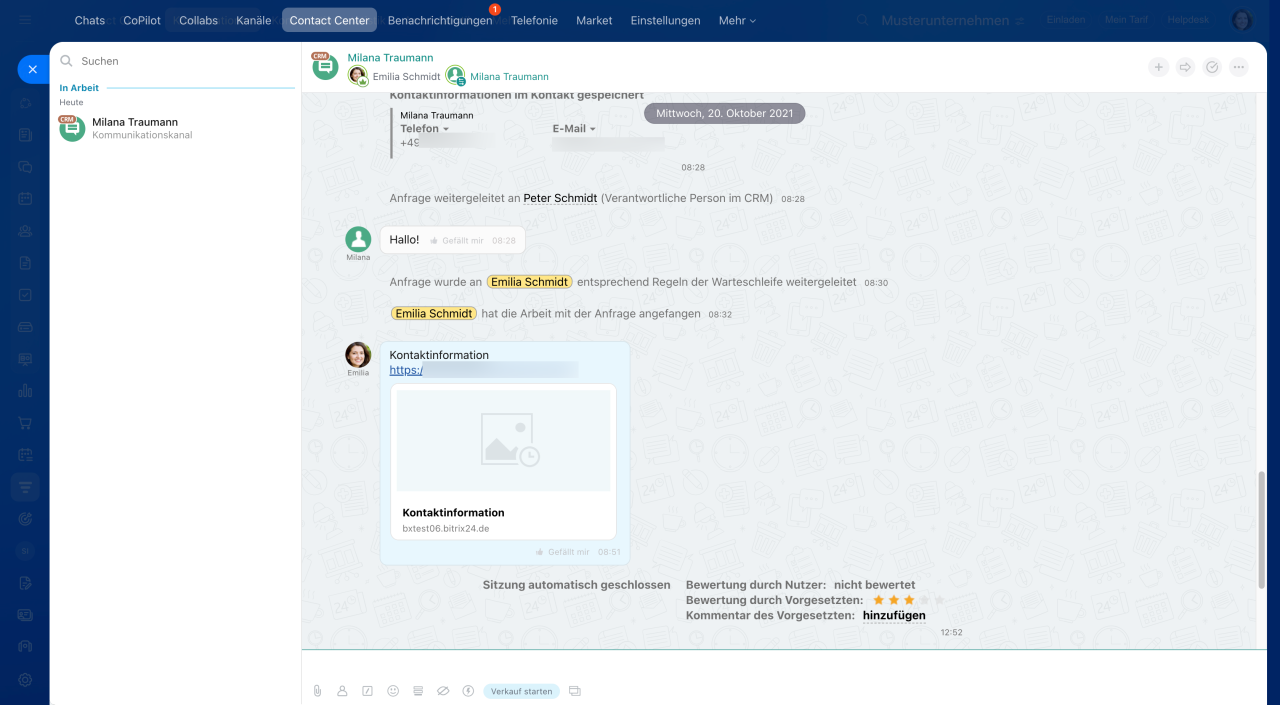Viewport: 1280px width, 705px height.
Task: Click the user profile avatar at top right
Action: point(1242,20)
